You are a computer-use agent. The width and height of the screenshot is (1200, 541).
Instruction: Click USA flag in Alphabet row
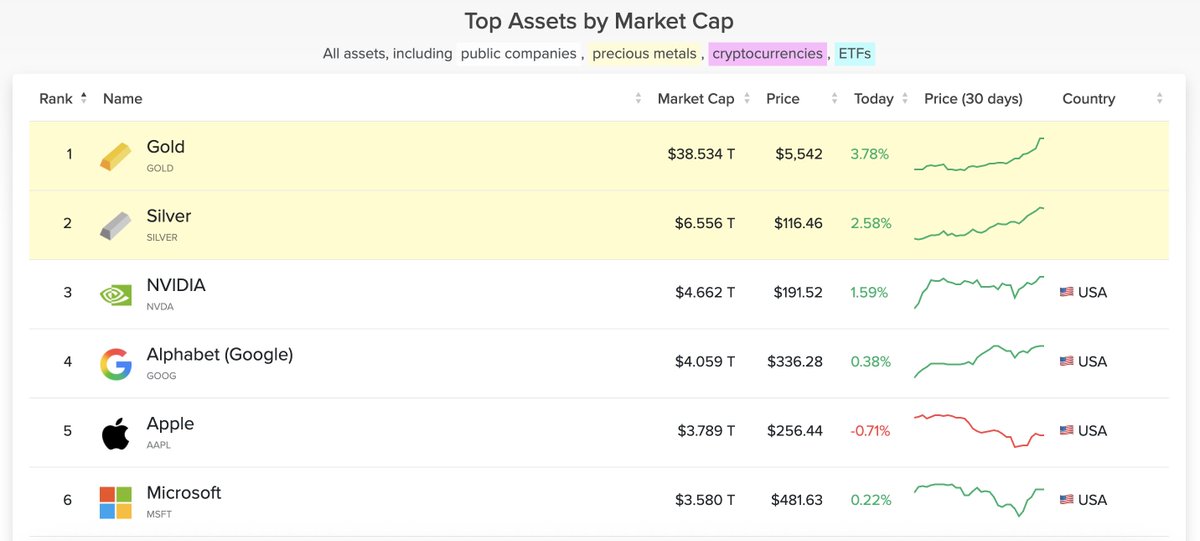click(x=1067, y=361)
